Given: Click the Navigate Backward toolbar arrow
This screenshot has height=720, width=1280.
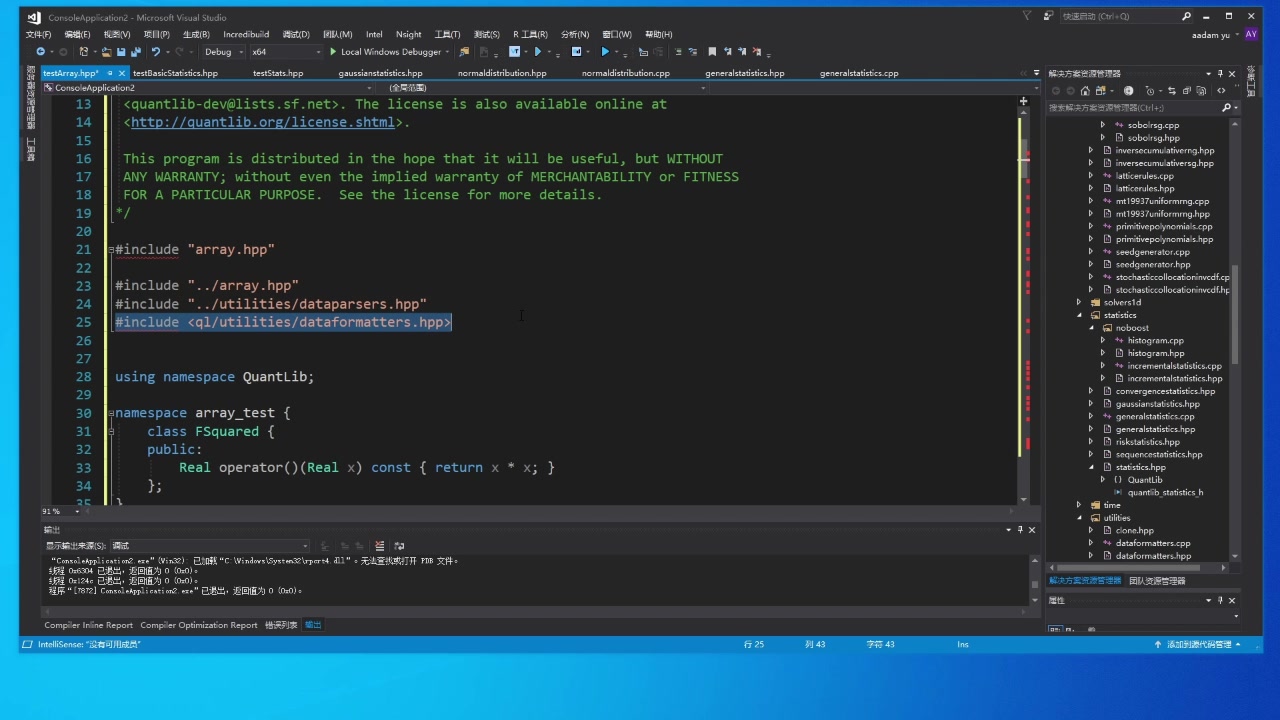Looking at the screenshot, I should (40, 52).
